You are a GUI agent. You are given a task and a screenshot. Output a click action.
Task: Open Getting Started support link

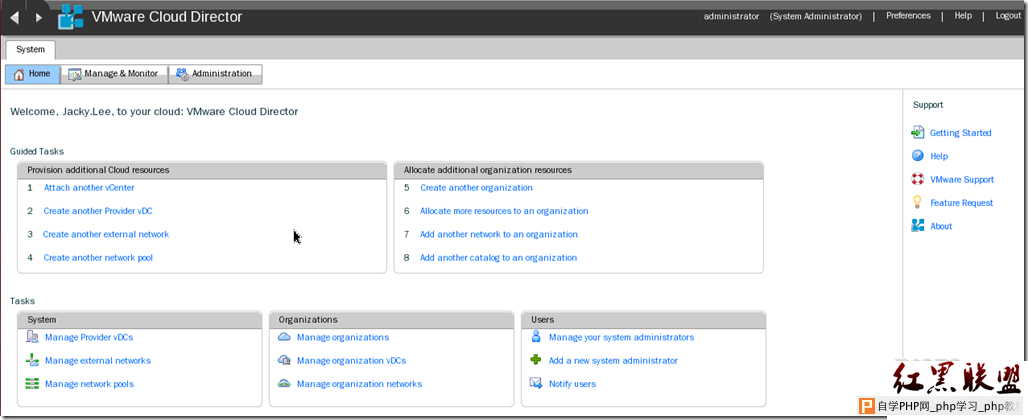960,133
